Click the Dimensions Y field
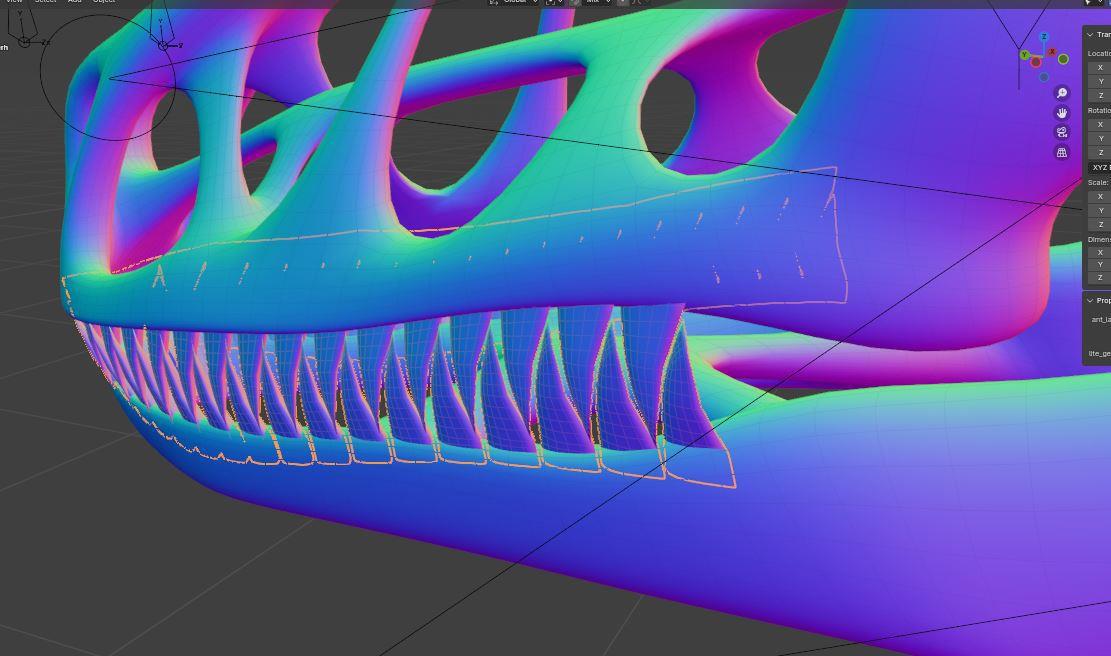The width and height of the screenshot is (1111, 656). click(1100, 265)
